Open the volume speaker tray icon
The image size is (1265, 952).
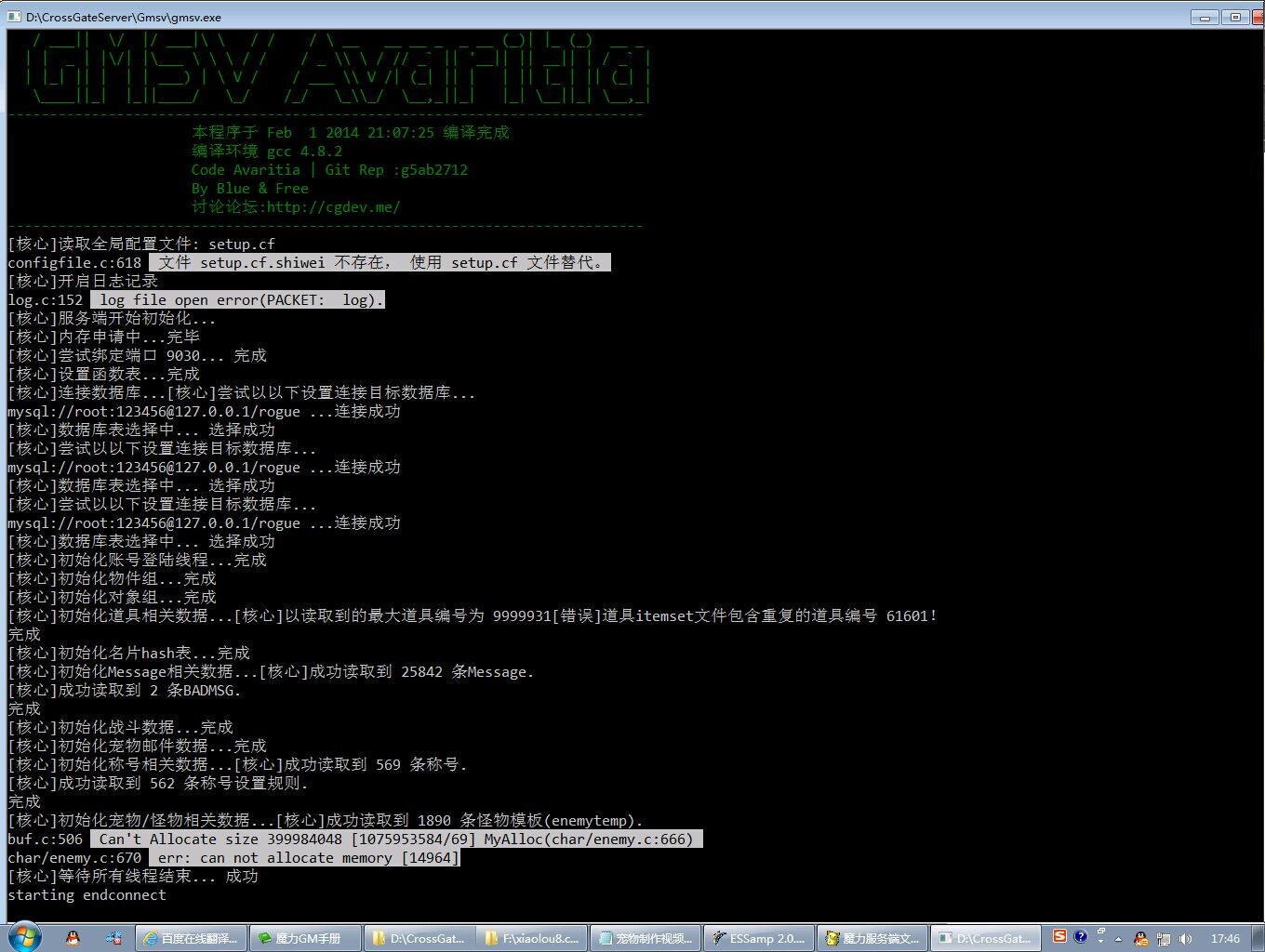coord(1185,939)
